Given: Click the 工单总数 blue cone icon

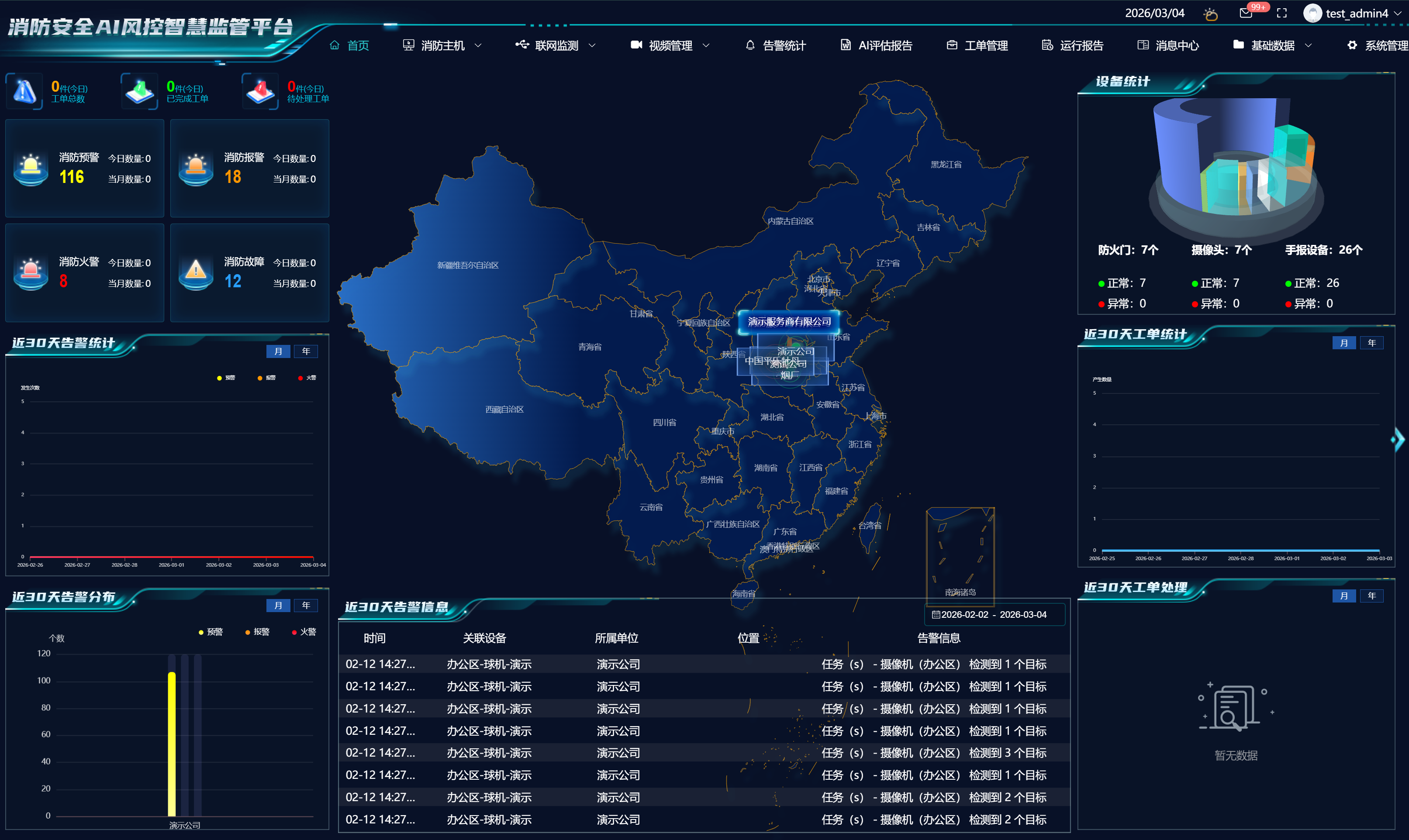Looking at the screenshot, I should tap(24, 91).
